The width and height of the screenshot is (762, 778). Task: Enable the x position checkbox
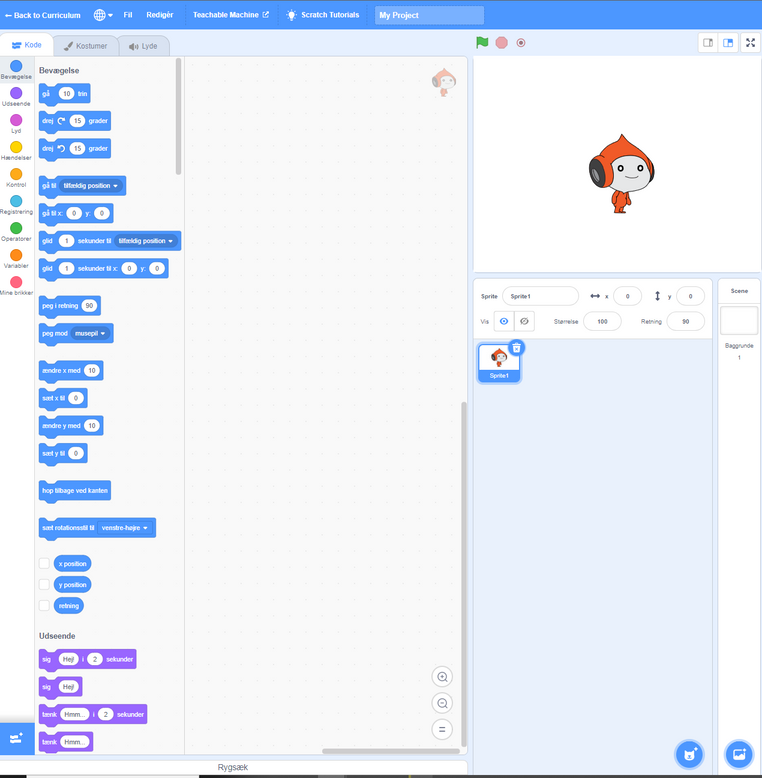coord(44,563)
